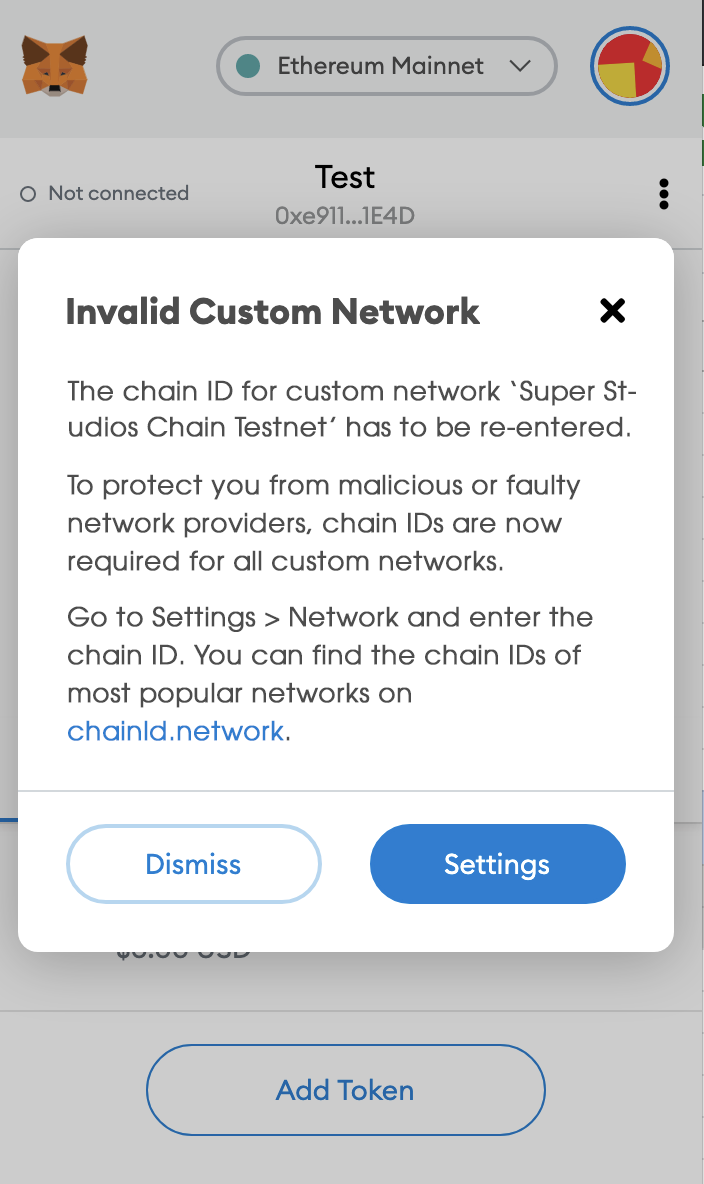This screenshot has height=1184, width=704.
Task: Click the MetaMask fox logo
Action: tap(54, 66)
